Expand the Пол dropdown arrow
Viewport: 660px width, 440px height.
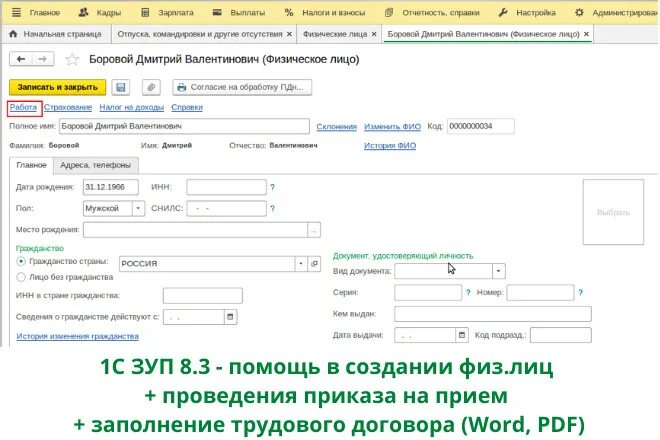138,208
